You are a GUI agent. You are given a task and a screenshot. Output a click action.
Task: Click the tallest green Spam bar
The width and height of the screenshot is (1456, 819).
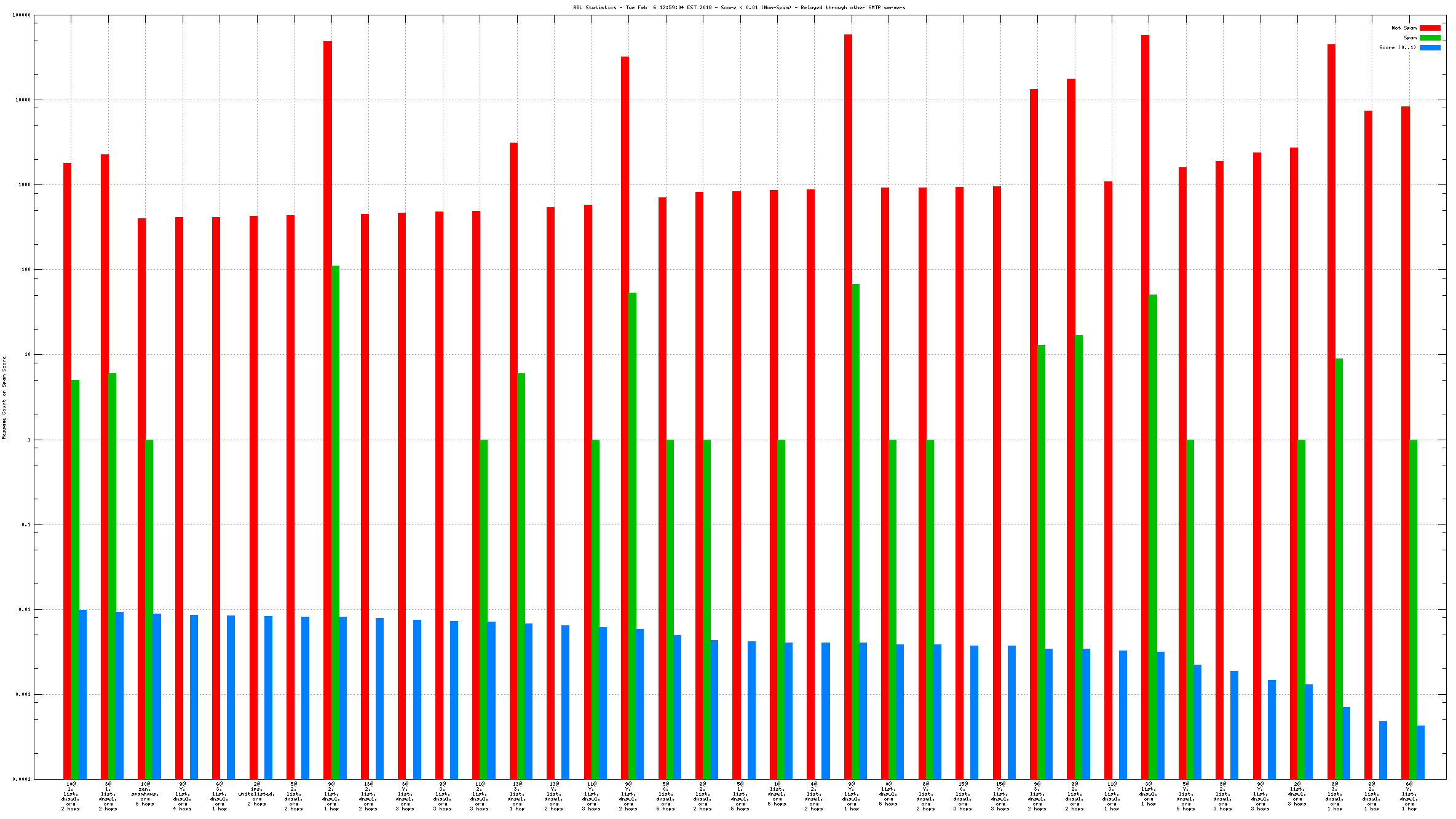click(x=335, y=523)
